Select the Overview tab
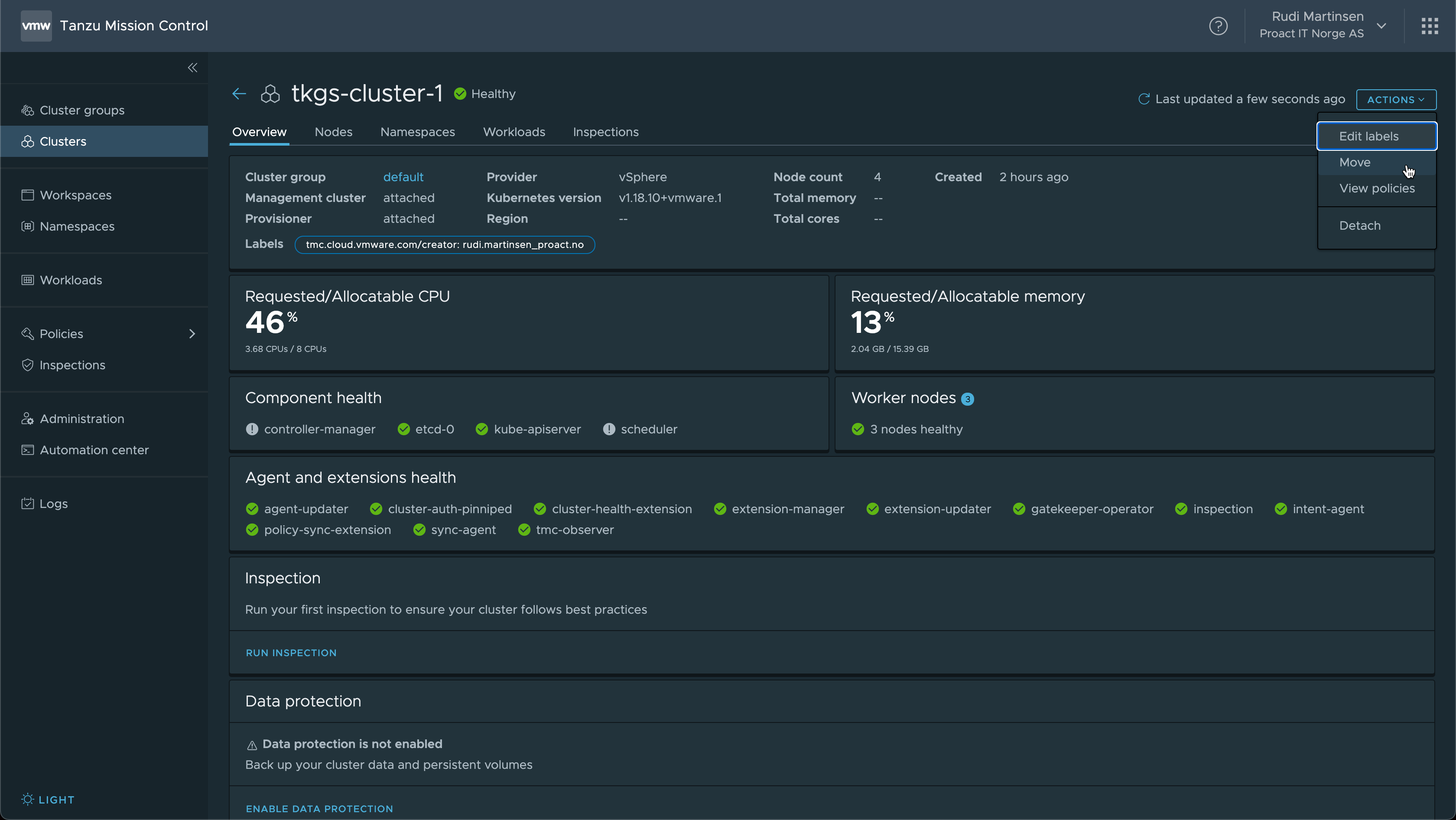Viewport: 1456px width, 820px height. [260, 132]
